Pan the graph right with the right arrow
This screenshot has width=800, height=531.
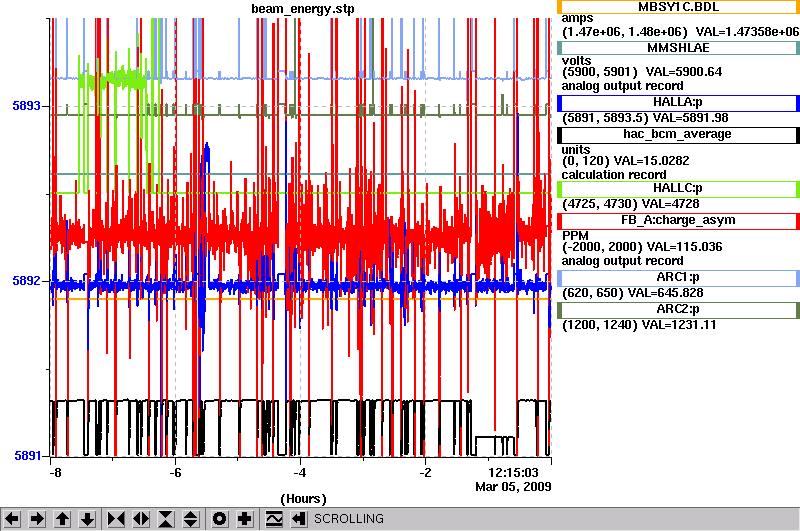37,519
